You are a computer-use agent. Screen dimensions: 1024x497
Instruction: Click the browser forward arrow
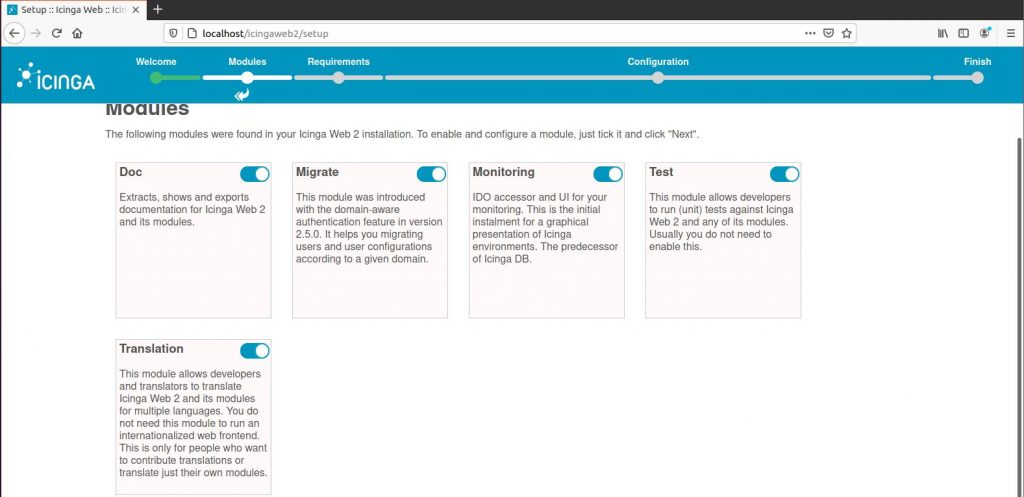[36, 33]
